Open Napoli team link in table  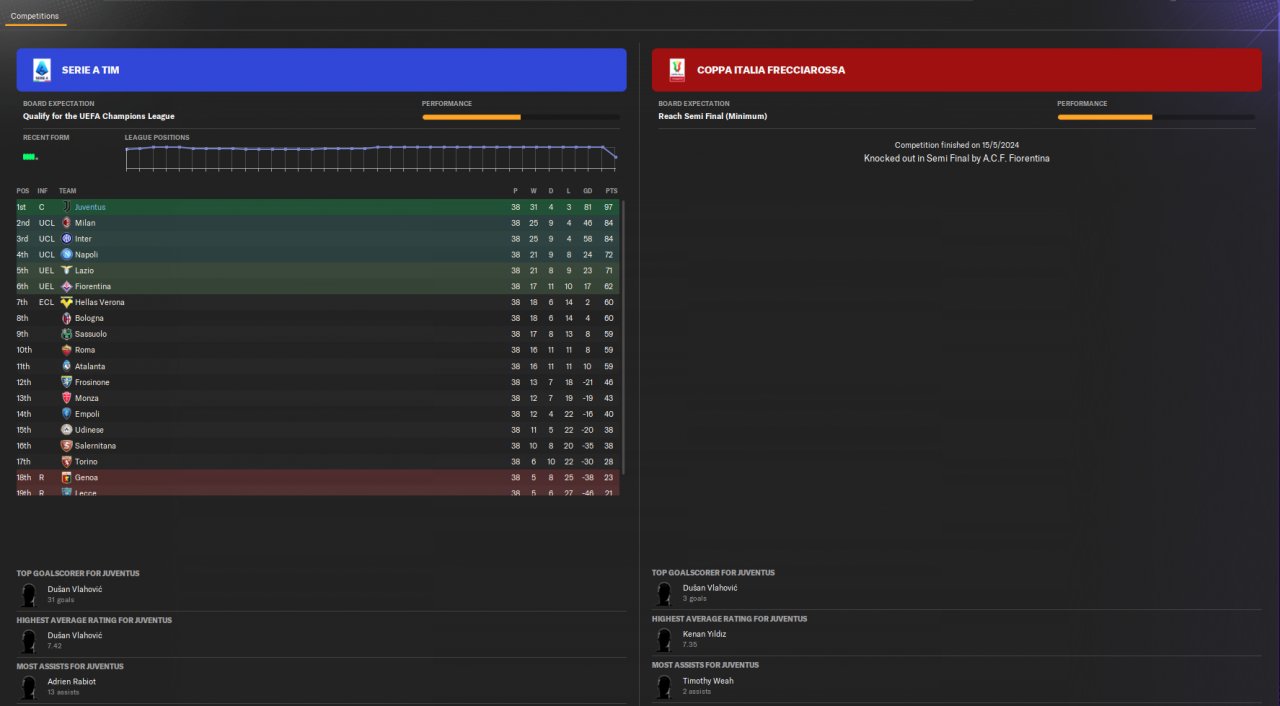pyautogui.click(x=86, y=255)
